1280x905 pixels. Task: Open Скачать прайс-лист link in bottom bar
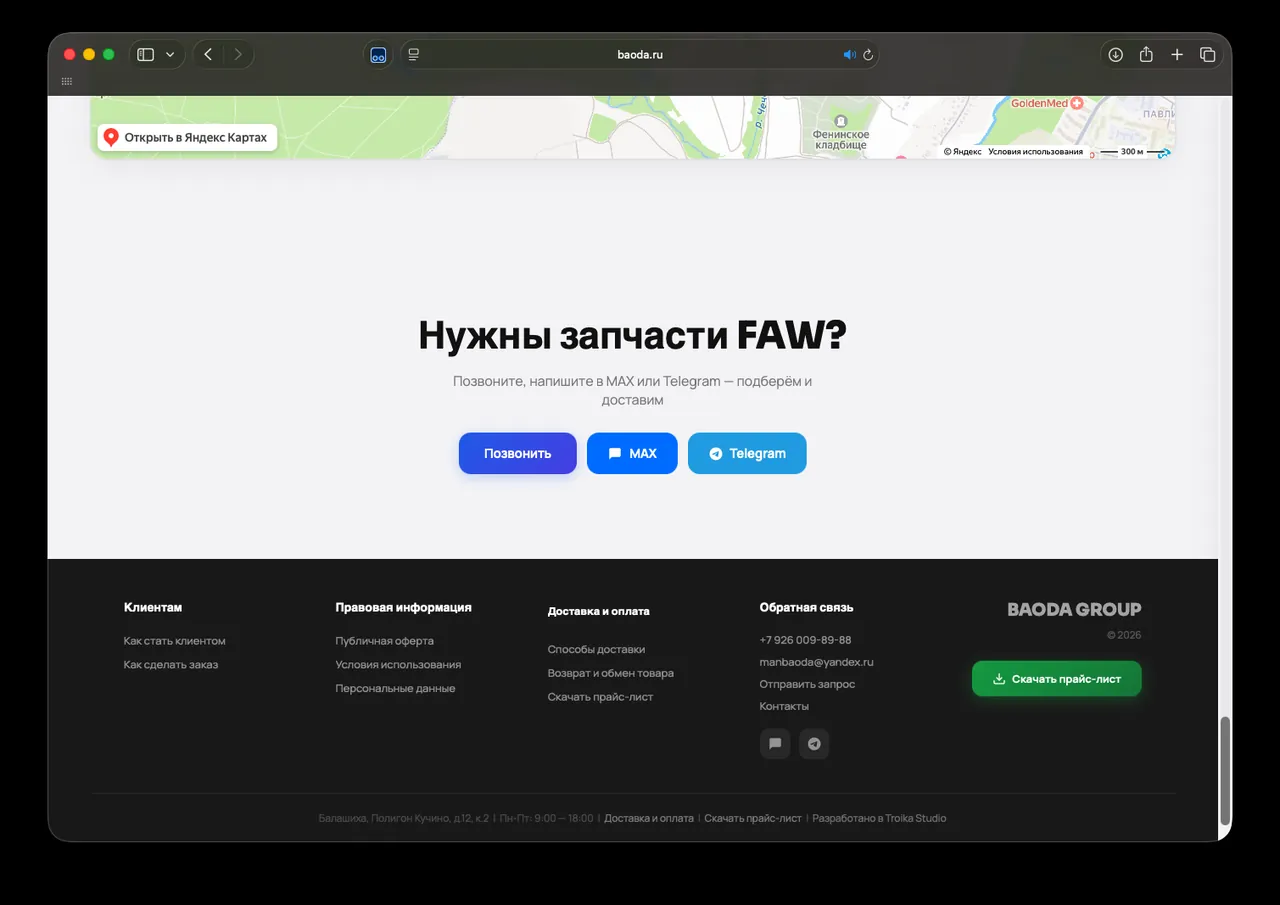[x=753, y=818]
